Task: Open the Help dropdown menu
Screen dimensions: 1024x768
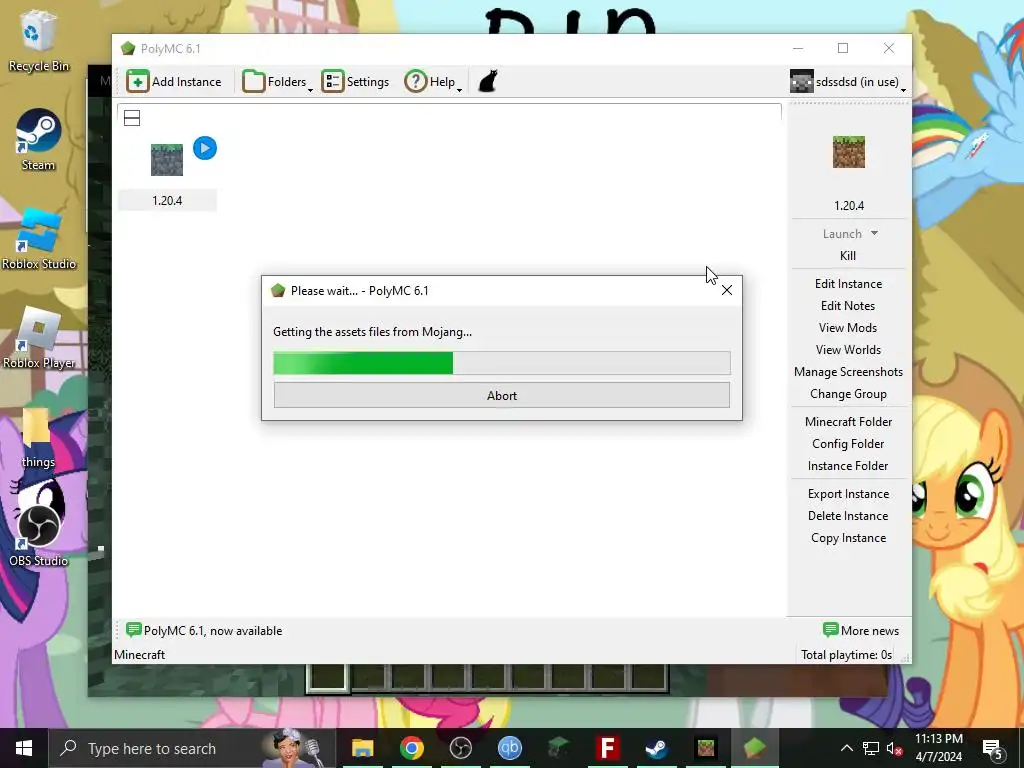Action: coord(433,82)
